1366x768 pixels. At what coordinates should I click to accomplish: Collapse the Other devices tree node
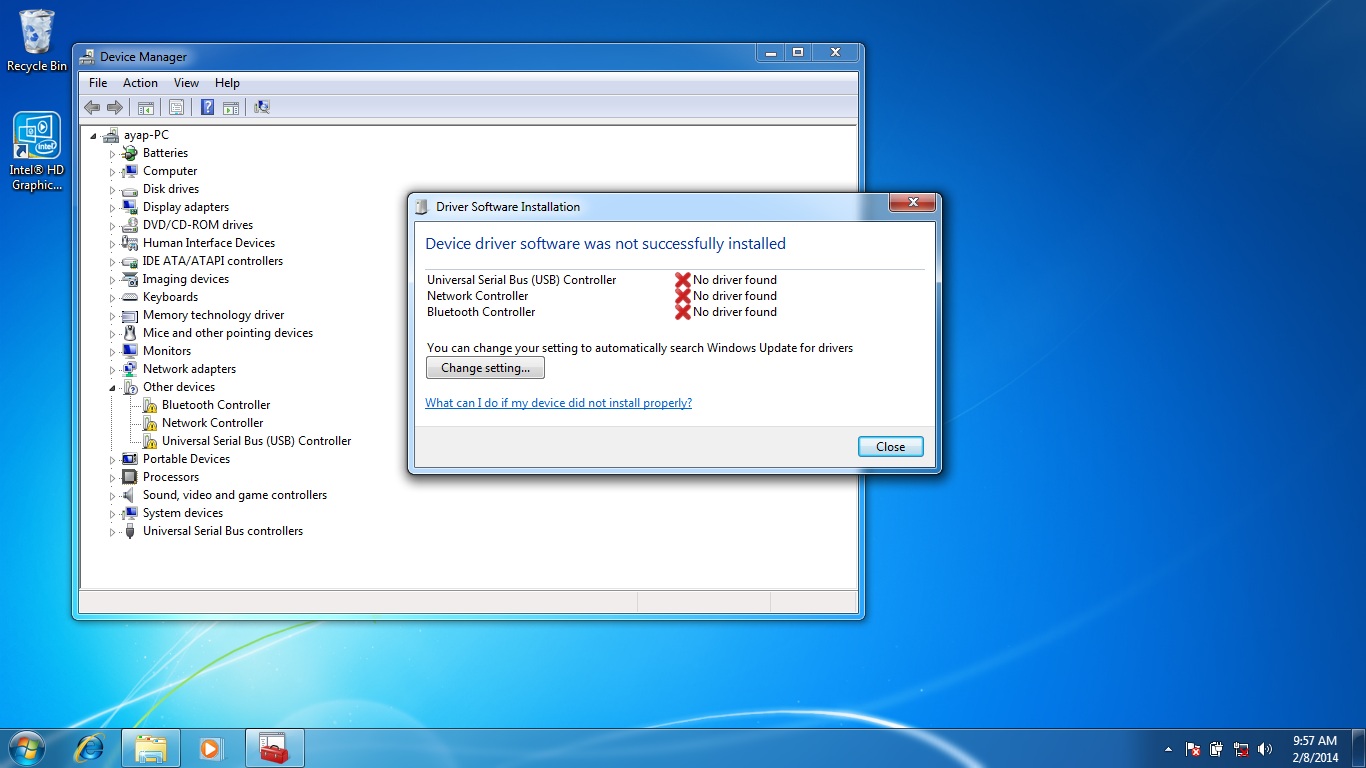[113, 387]
